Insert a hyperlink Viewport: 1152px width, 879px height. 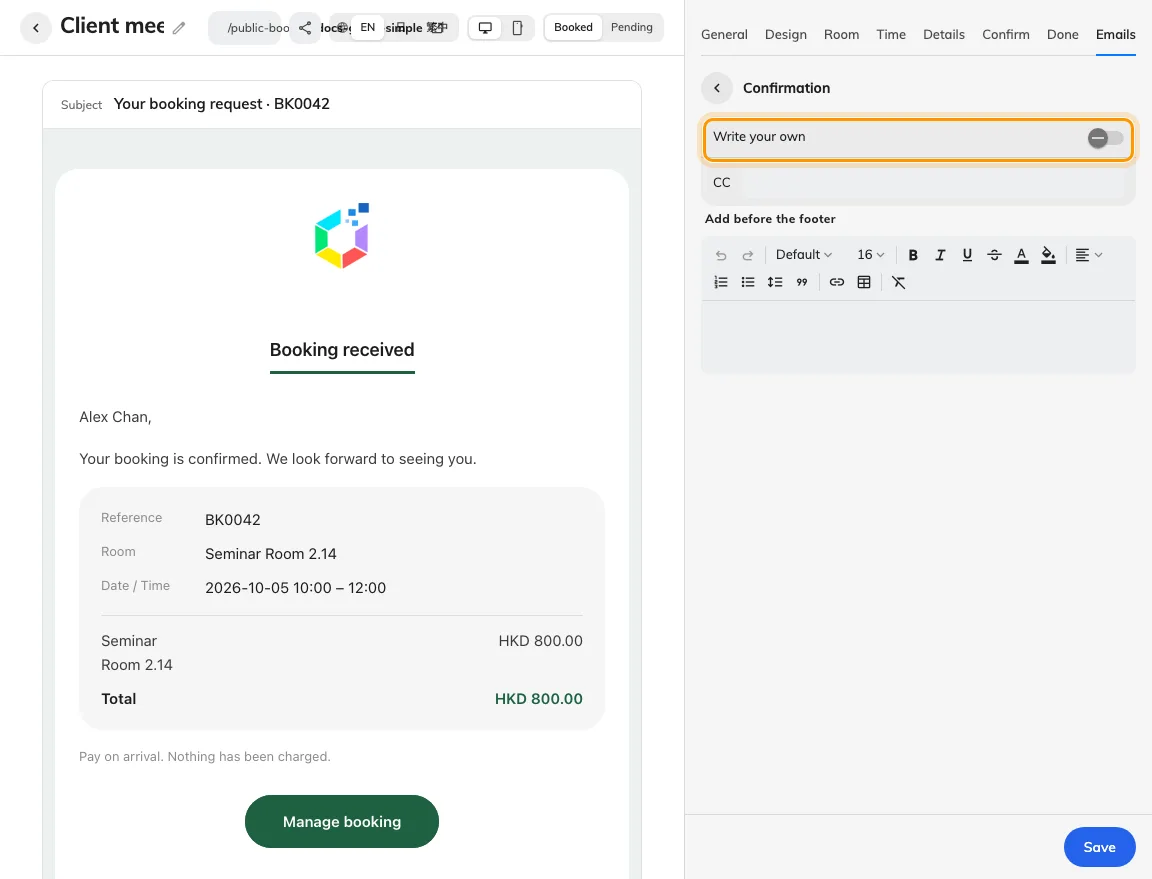(837, 282)
